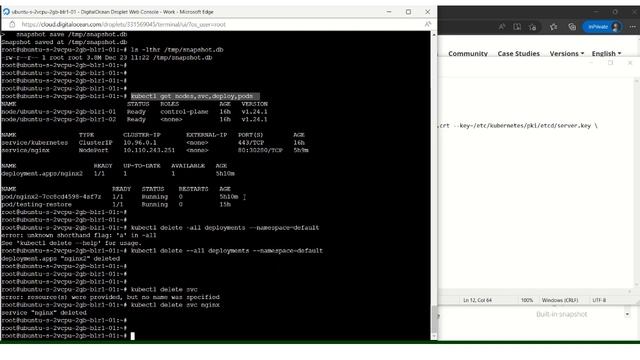Click the DigitalOcean logo in the title bar
Viewport: 640px width, 360px height.
[x=6, y=12]
